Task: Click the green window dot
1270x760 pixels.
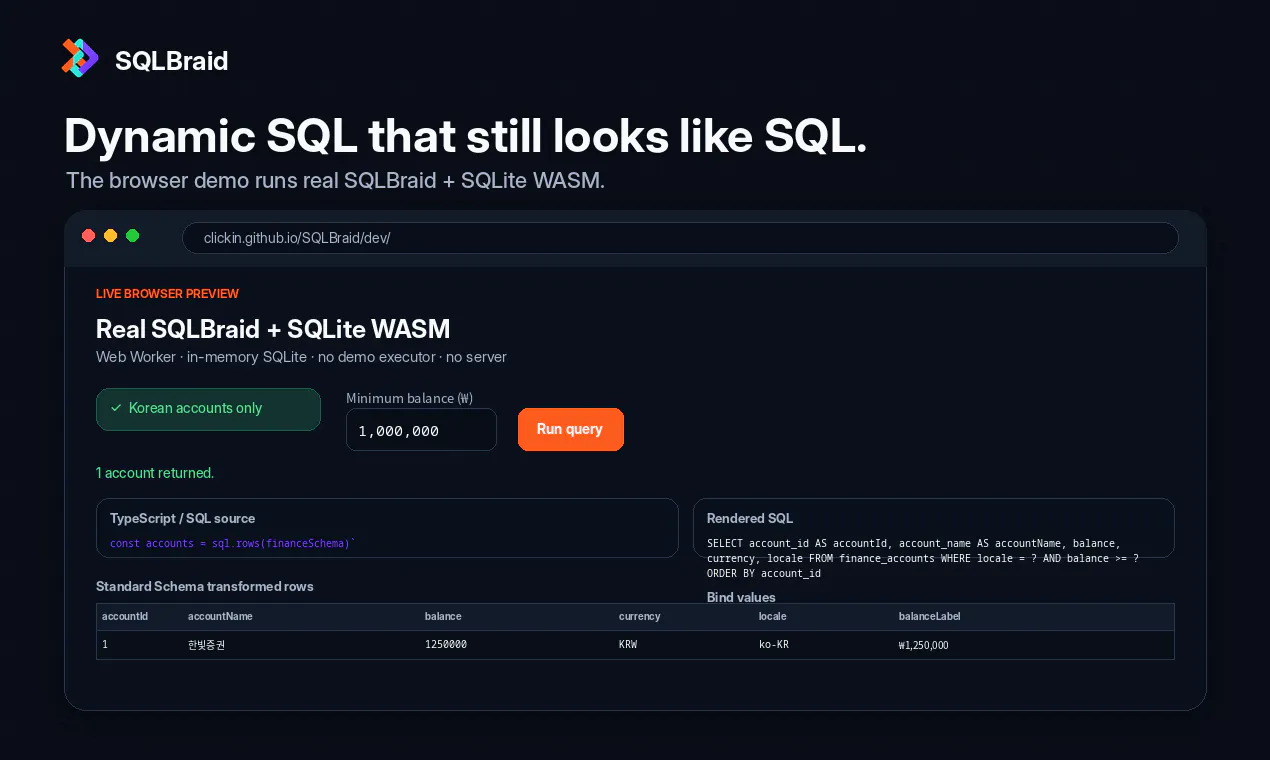Action: coord(132,236)
